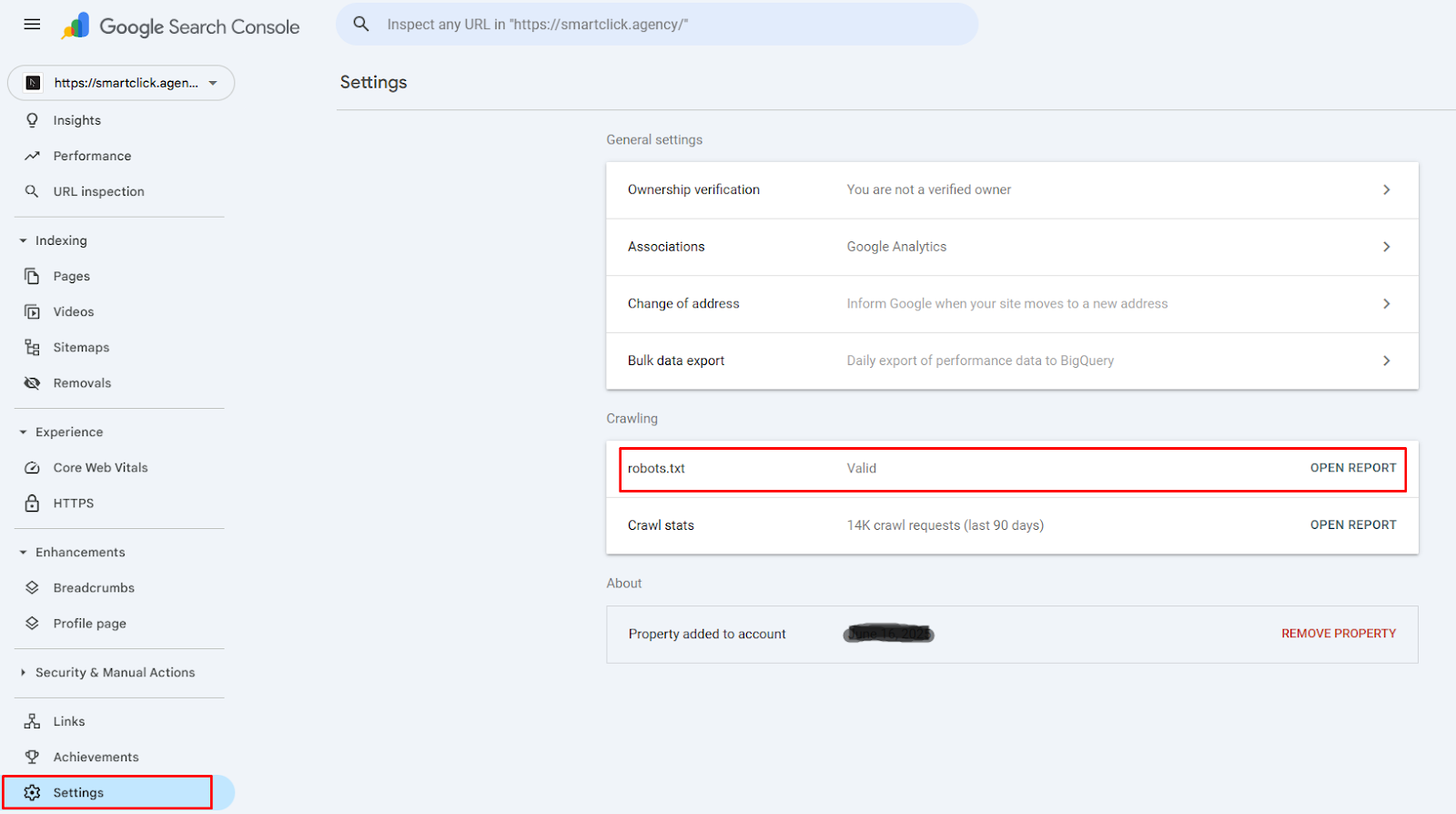Click the HTTPS padlock icon

click(32, 503)
